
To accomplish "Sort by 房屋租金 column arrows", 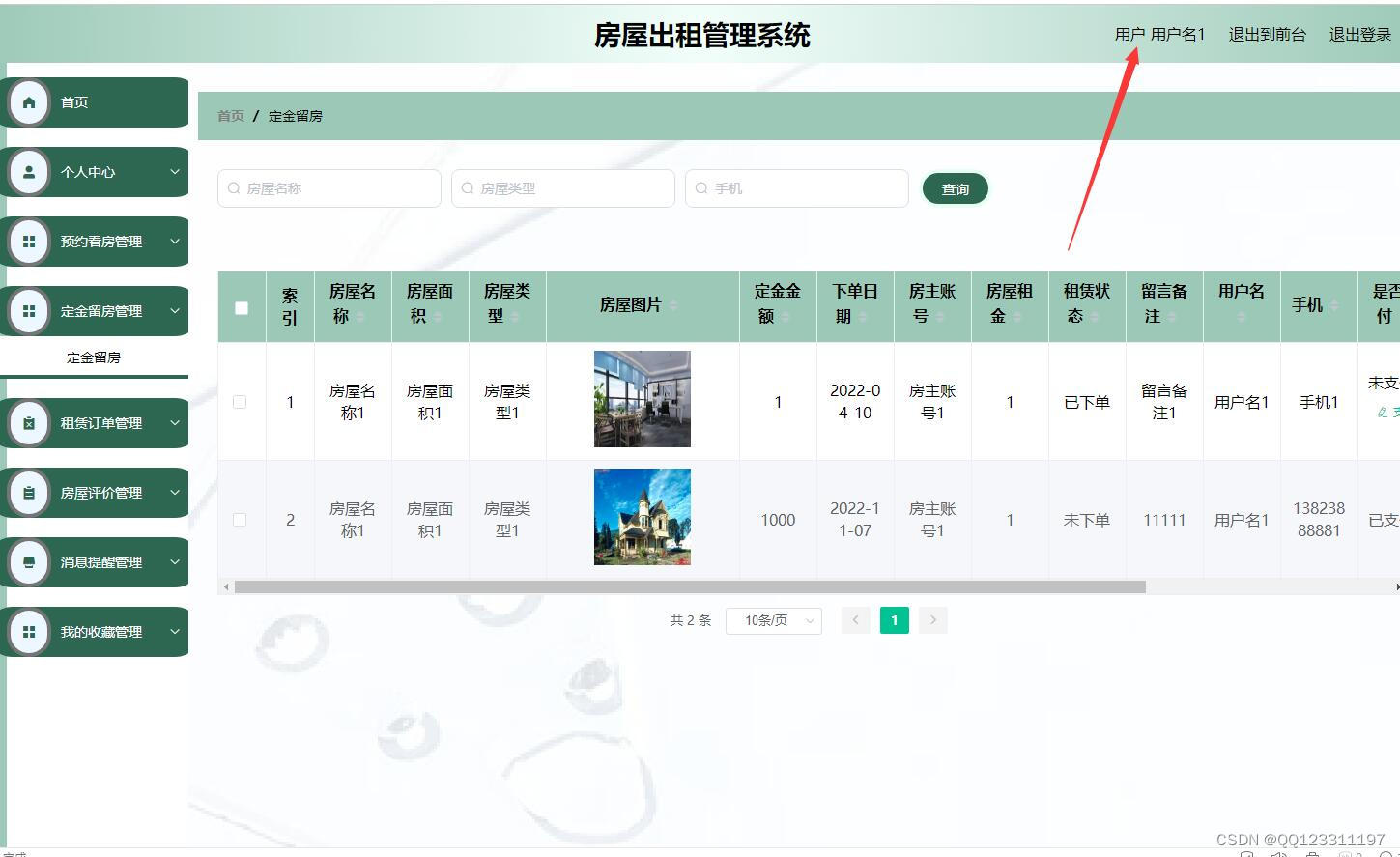I will (1017, 317).
